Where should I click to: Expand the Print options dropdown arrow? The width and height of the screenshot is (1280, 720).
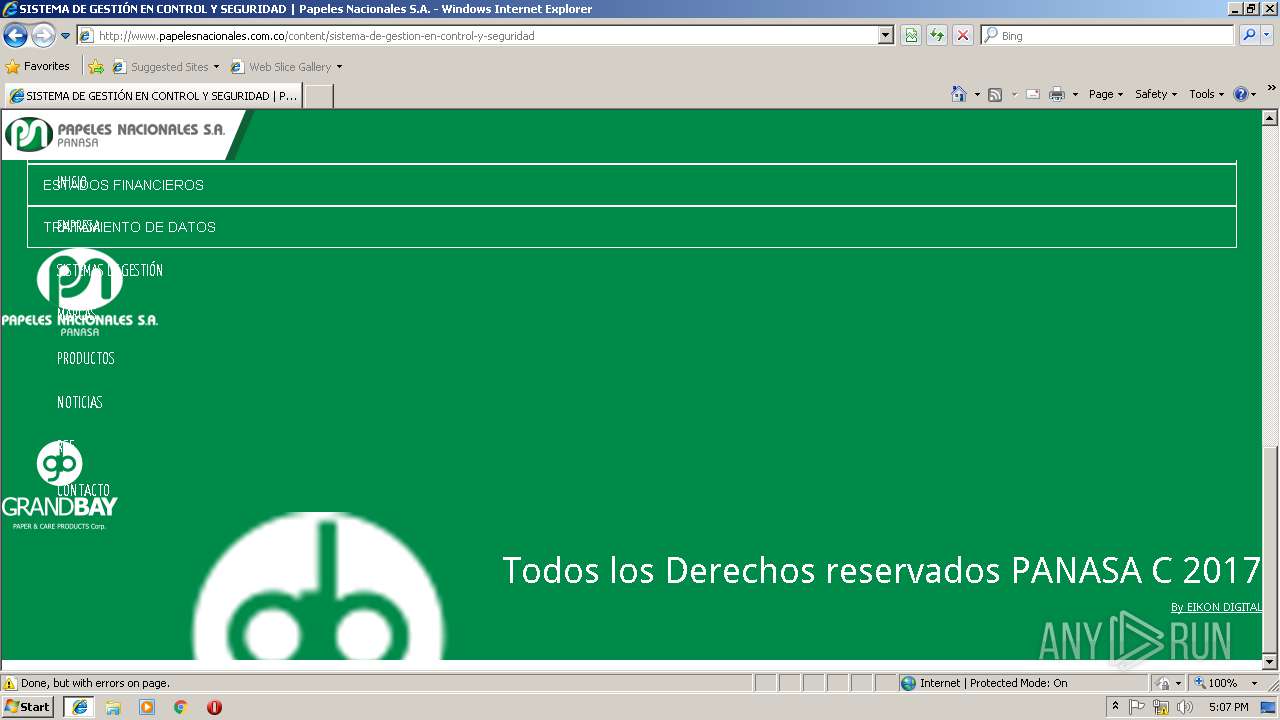pos(1075,94)
